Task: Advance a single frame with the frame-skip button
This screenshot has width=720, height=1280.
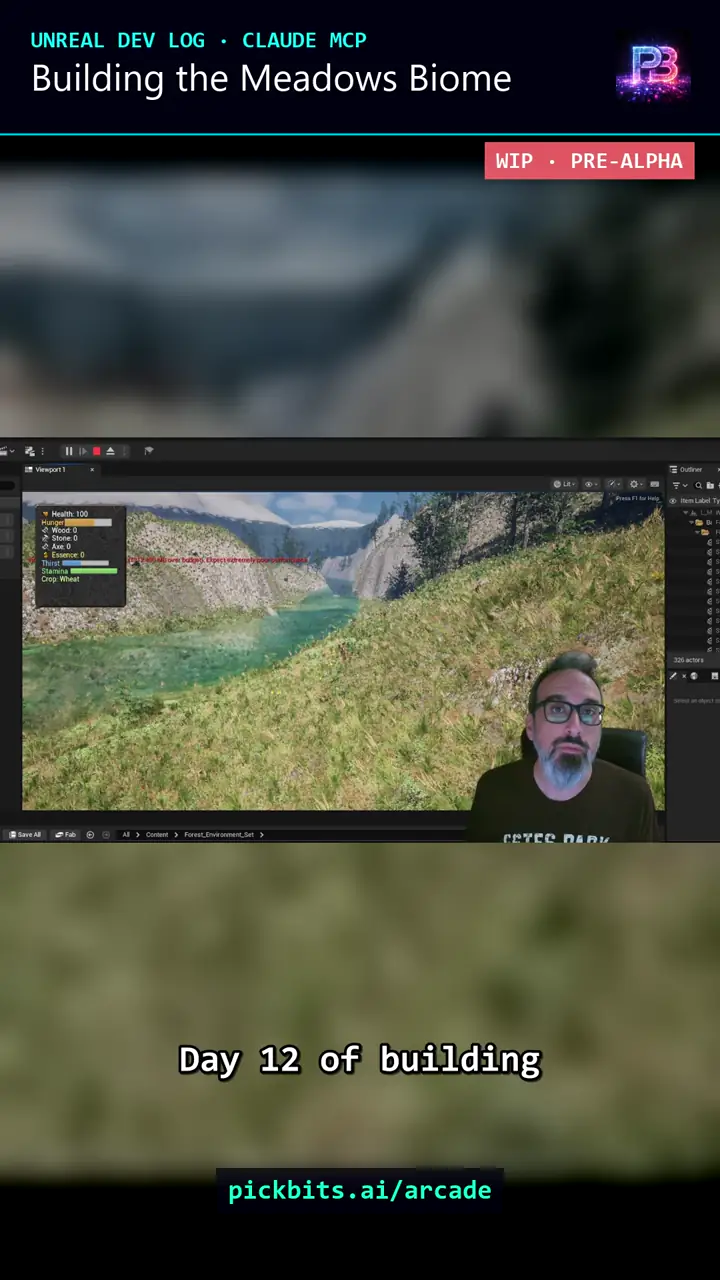Action: 83,451
